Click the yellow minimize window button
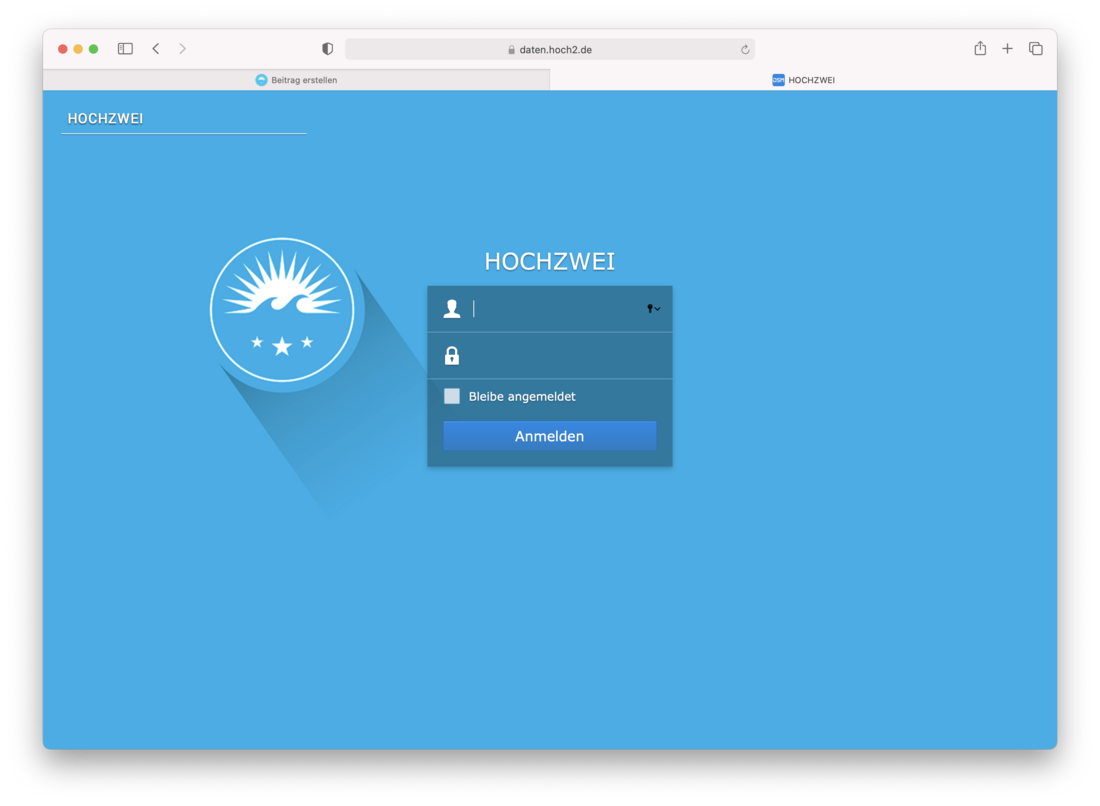The width and height of the screenshot is (1100, 806). click(x=78, y=49)
